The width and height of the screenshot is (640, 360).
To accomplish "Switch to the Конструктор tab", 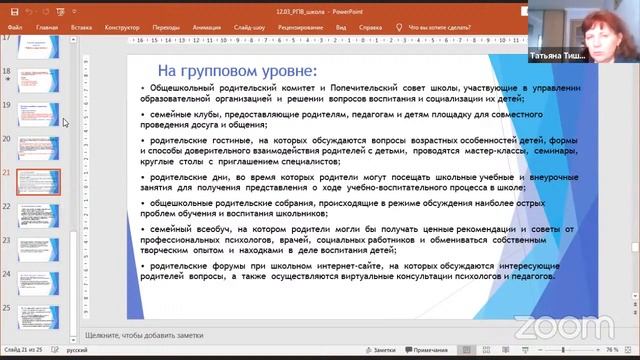I will click(122, 27).
